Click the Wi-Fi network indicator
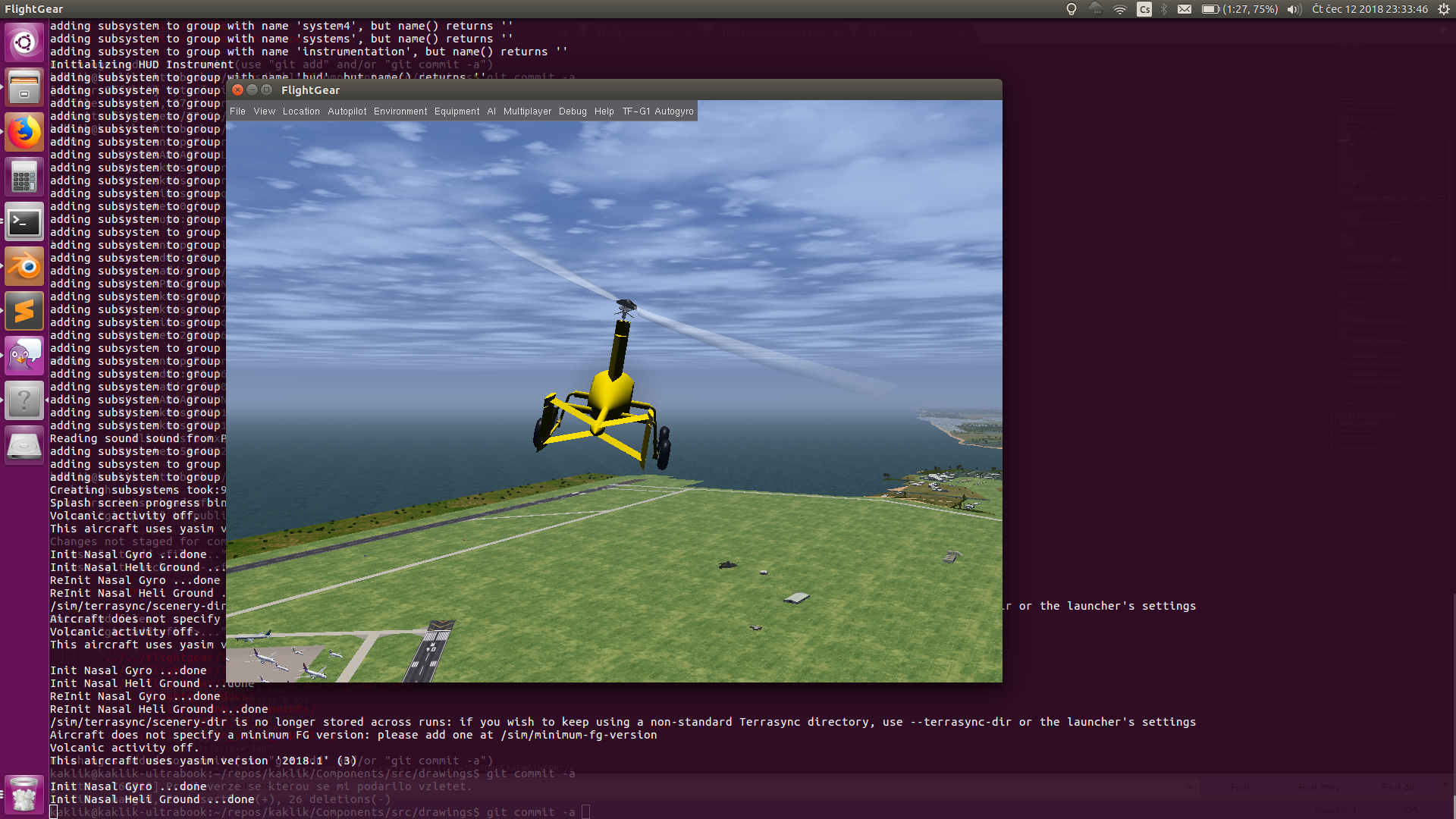The width and height of the screenshot is (1456, 819). [1119, 9]
